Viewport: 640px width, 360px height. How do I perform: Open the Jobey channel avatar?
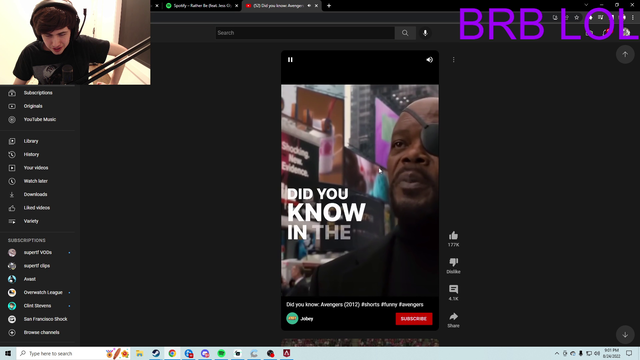click(292, 318)
